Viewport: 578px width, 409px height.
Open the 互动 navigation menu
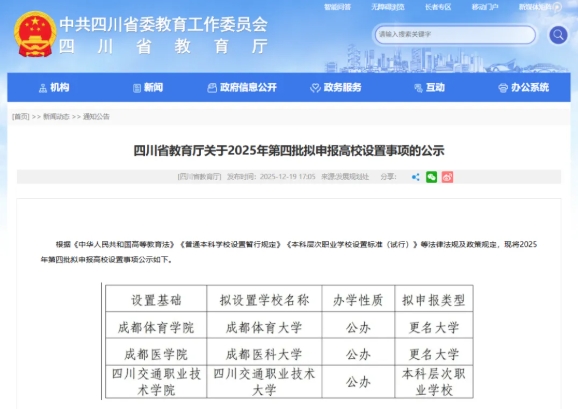click(429, 87)
